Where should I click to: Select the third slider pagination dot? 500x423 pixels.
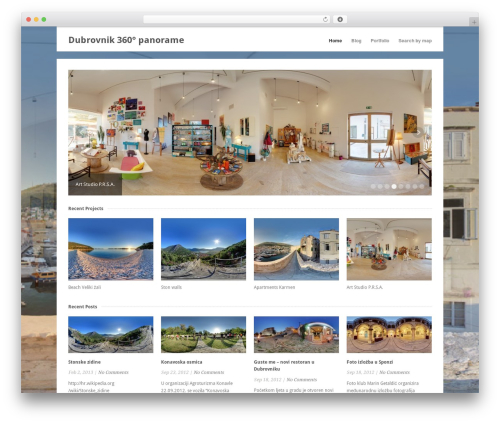[387, 186]
